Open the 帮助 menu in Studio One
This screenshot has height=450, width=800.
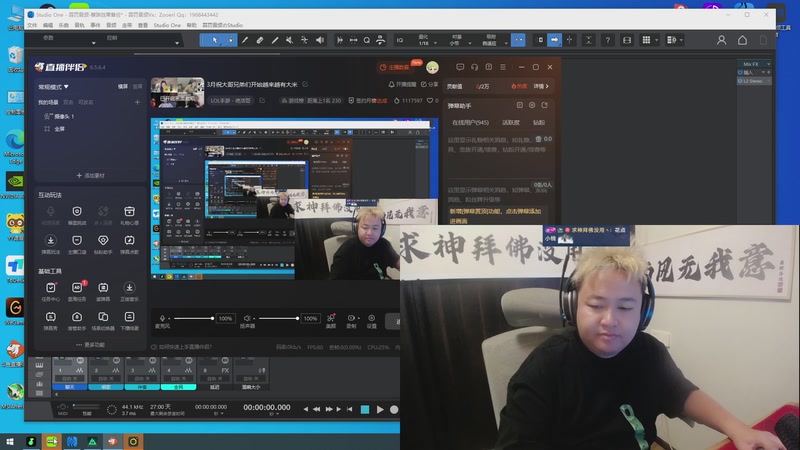coord(191,25)
